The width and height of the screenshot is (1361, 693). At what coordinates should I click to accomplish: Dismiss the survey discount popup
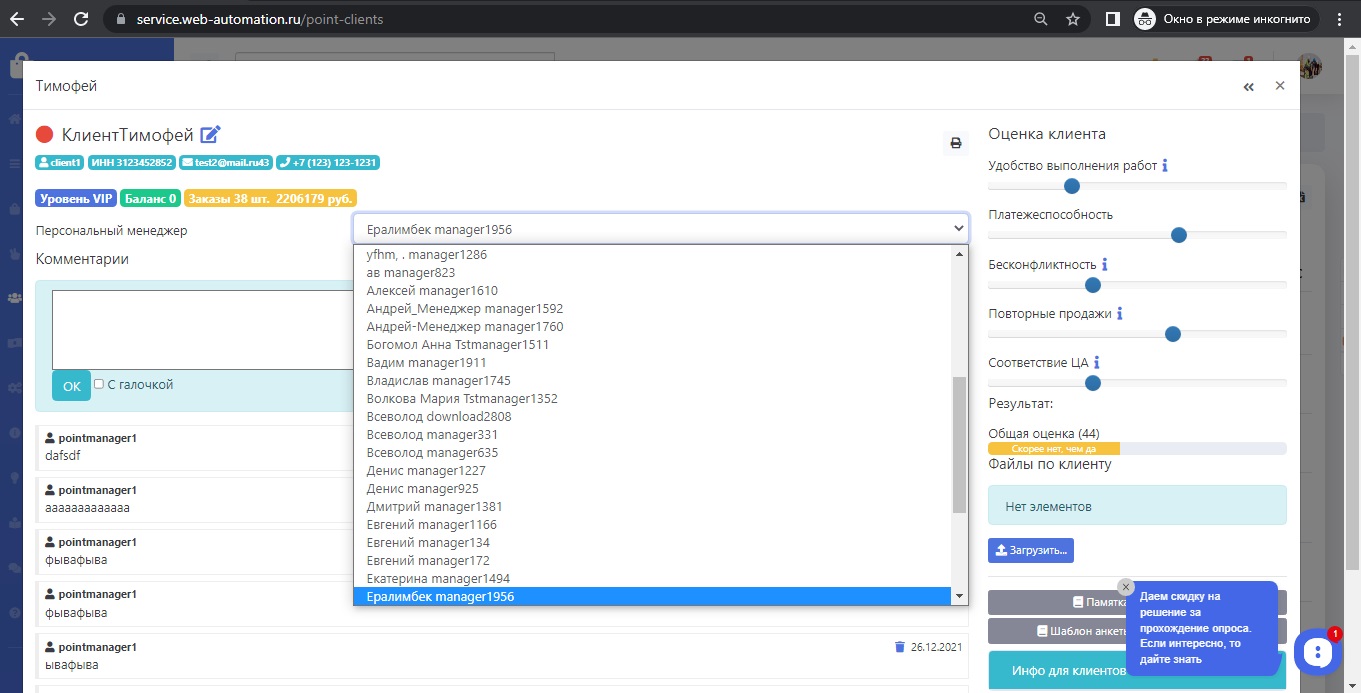click(1126, 587)
